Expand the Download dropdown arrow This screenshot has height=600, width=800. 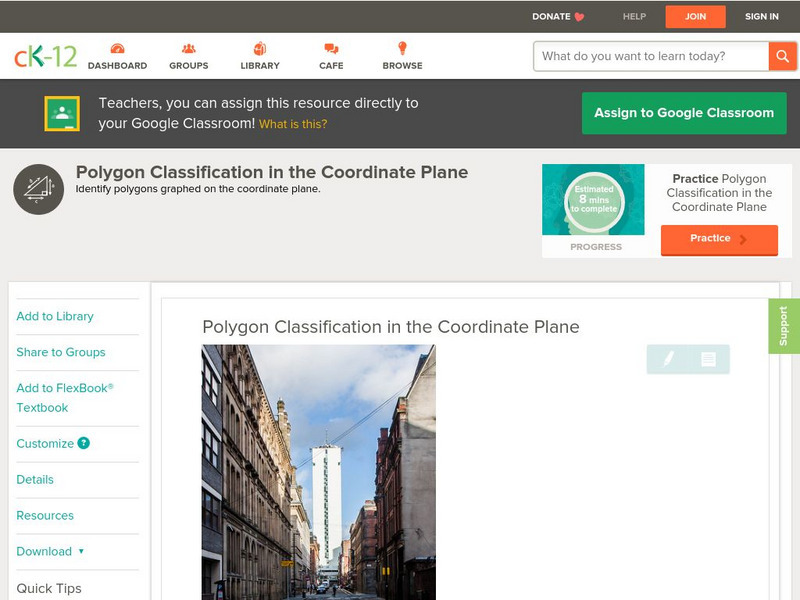point(81,551)
